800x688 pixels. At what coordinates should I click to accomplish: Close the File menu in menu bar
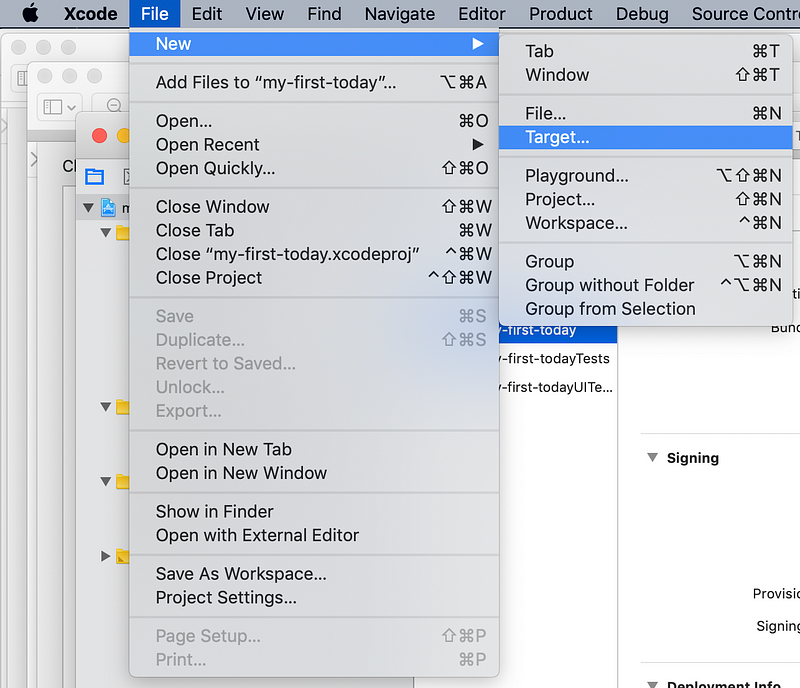tap(154, 14)
